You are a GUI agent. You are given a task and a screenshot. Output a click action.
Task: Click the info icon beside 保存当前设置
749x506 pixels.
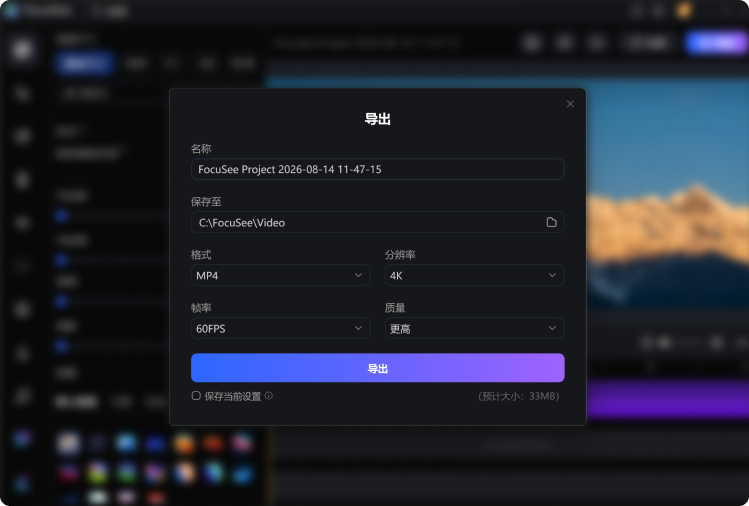(x=269, y=396)
